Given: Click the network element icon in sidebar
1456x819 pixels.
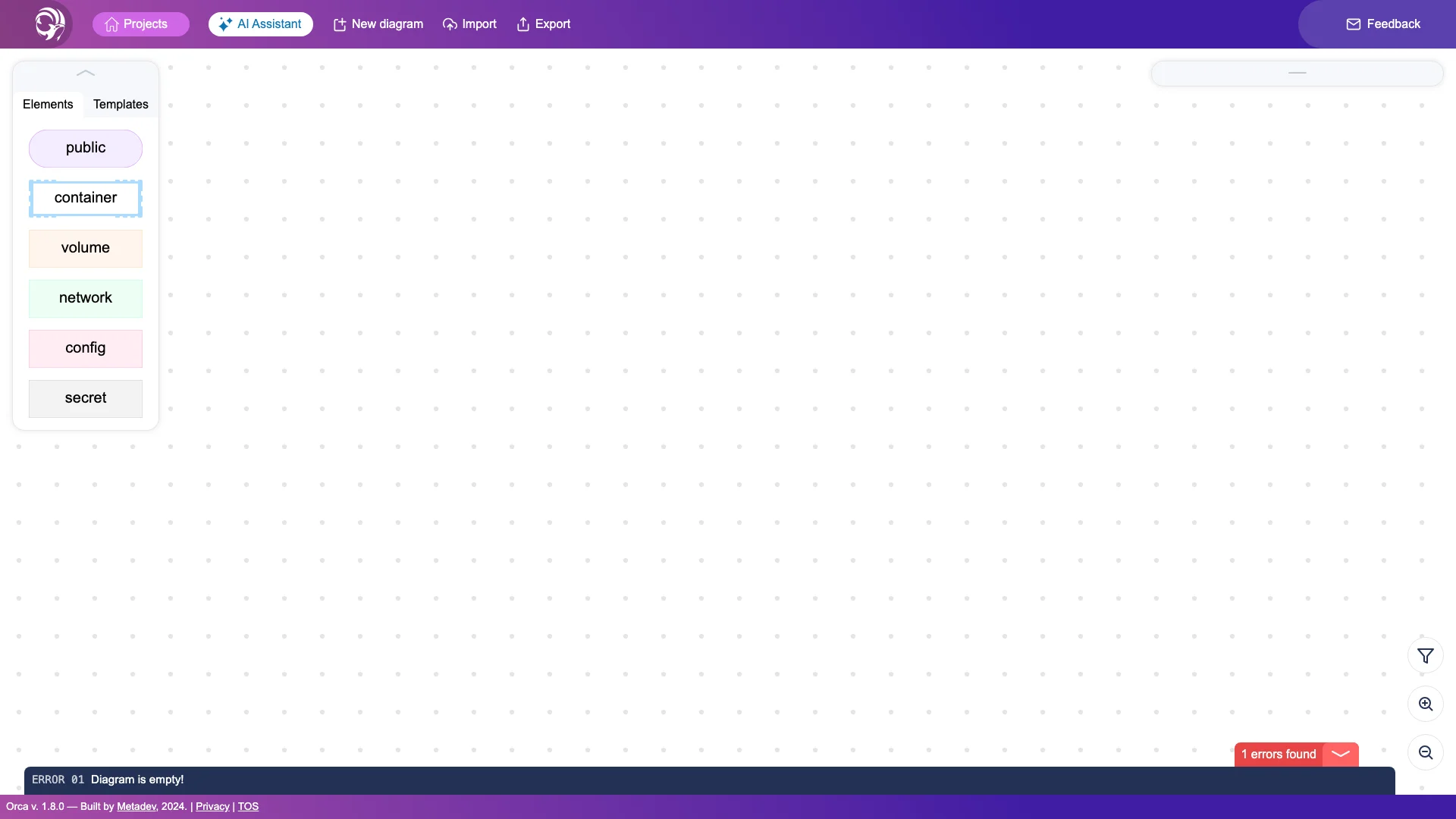Looking at the screenshot, I should (85, 298).
